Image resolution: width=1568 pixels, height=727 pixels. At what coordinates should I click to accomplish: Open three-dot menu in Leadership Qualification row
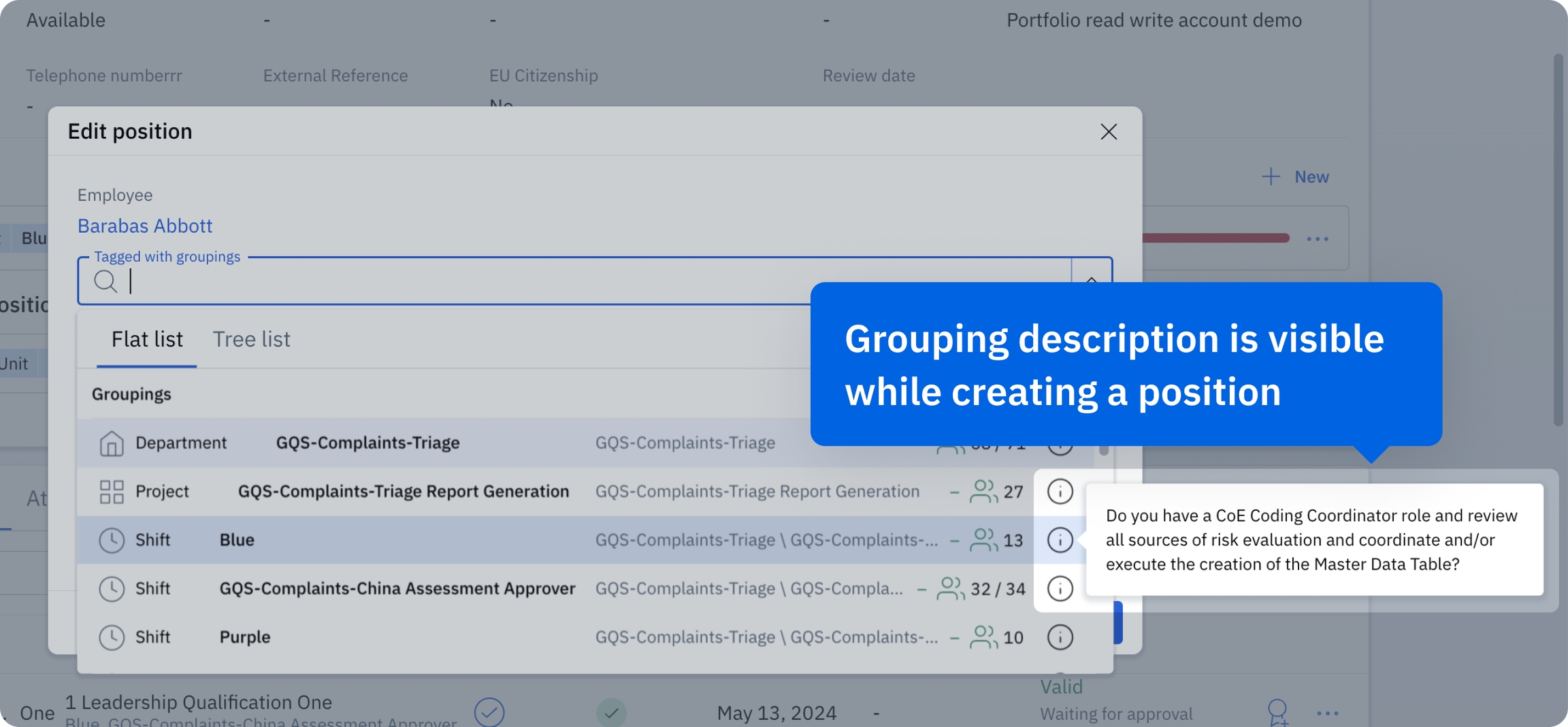(1327, 713)
